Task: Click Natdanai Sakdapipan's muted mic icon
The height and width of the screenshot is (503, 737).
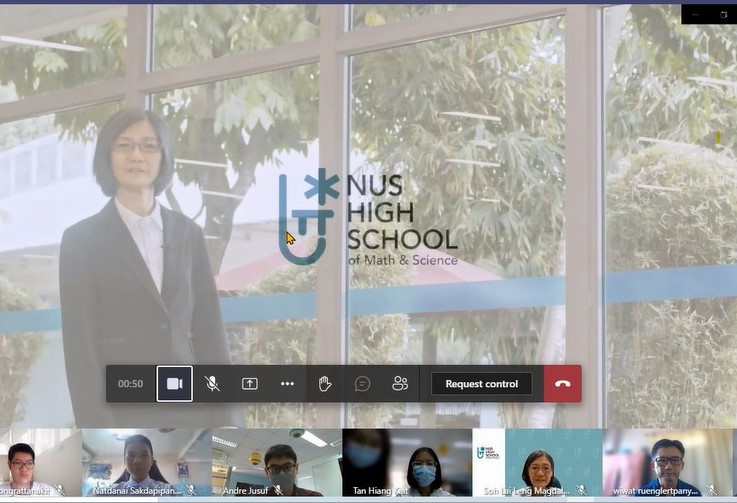Action: (x=191, y=490)
